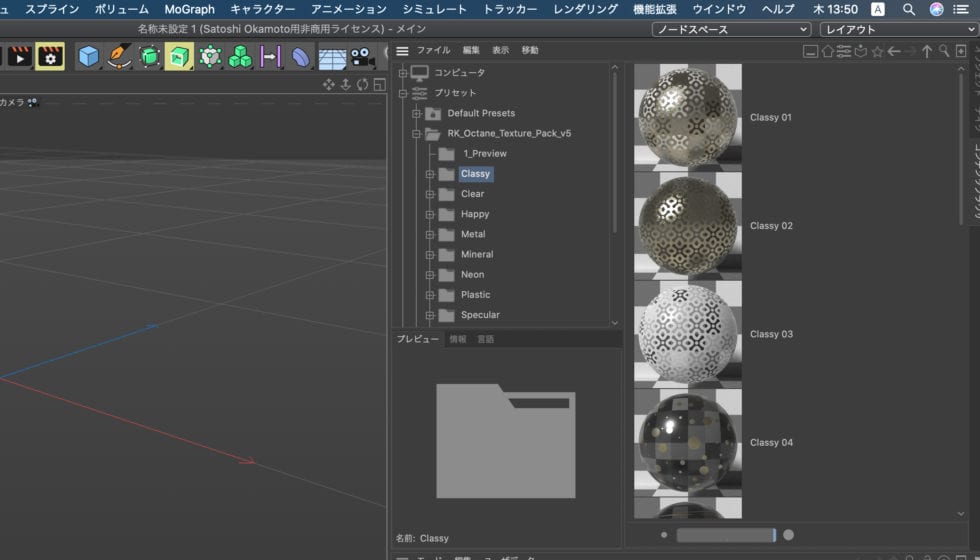Click the browser window panel icon
This screenshot has height=560, width=980.
(811, 51)
